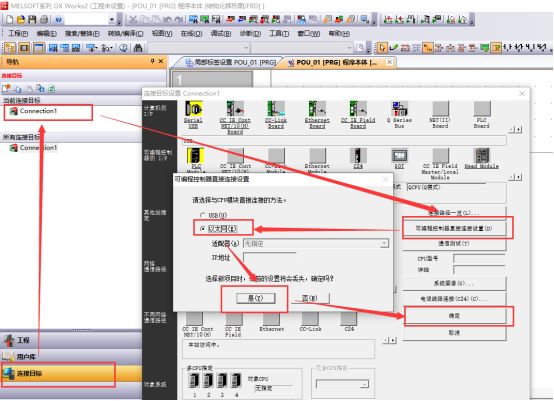The width and height of the screenshot is (554, 401).
Task: Open the 窗口(W) menu
Action: 309,34
